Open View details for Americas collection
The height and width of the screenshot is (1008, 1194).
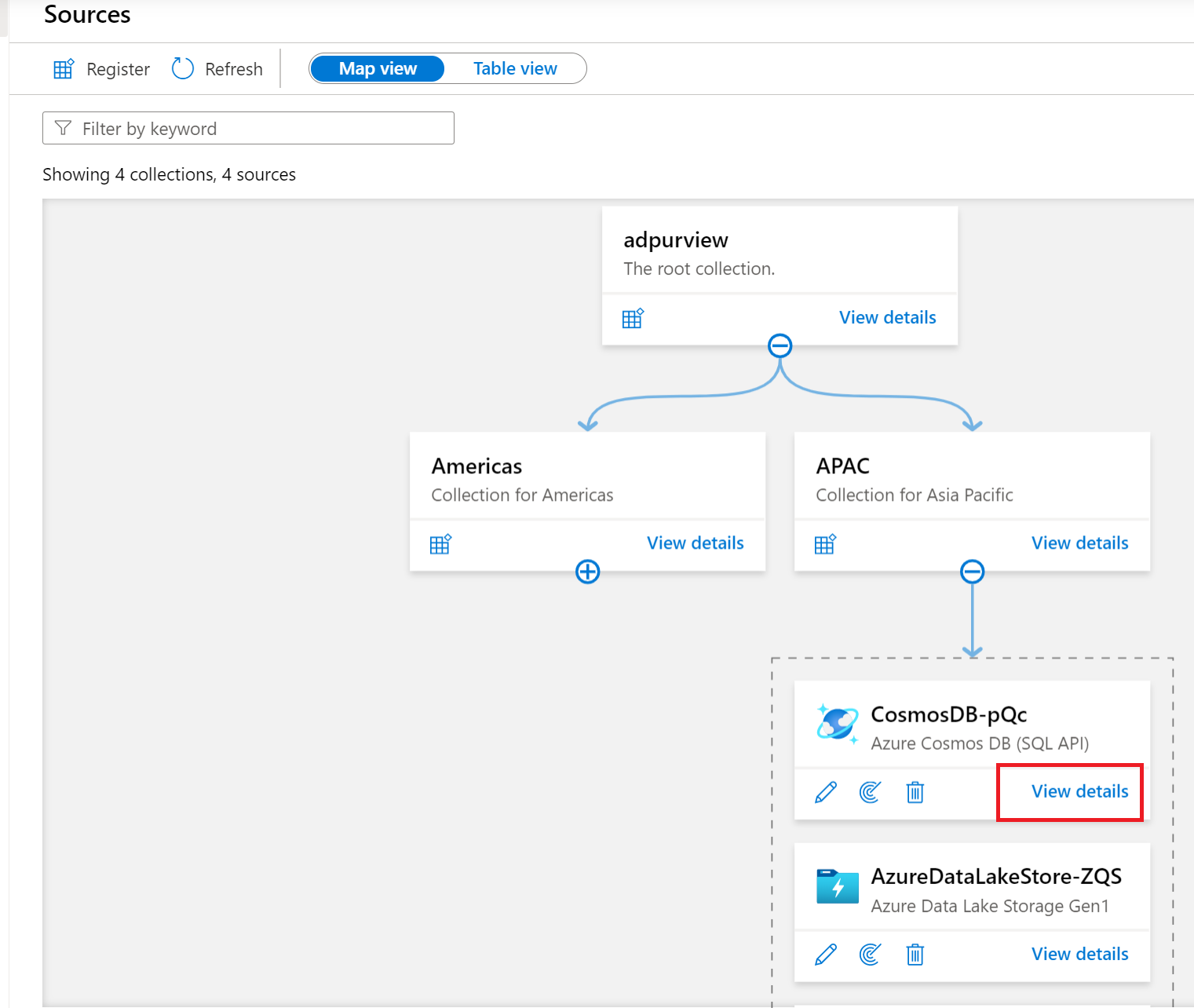coord(695,543)
